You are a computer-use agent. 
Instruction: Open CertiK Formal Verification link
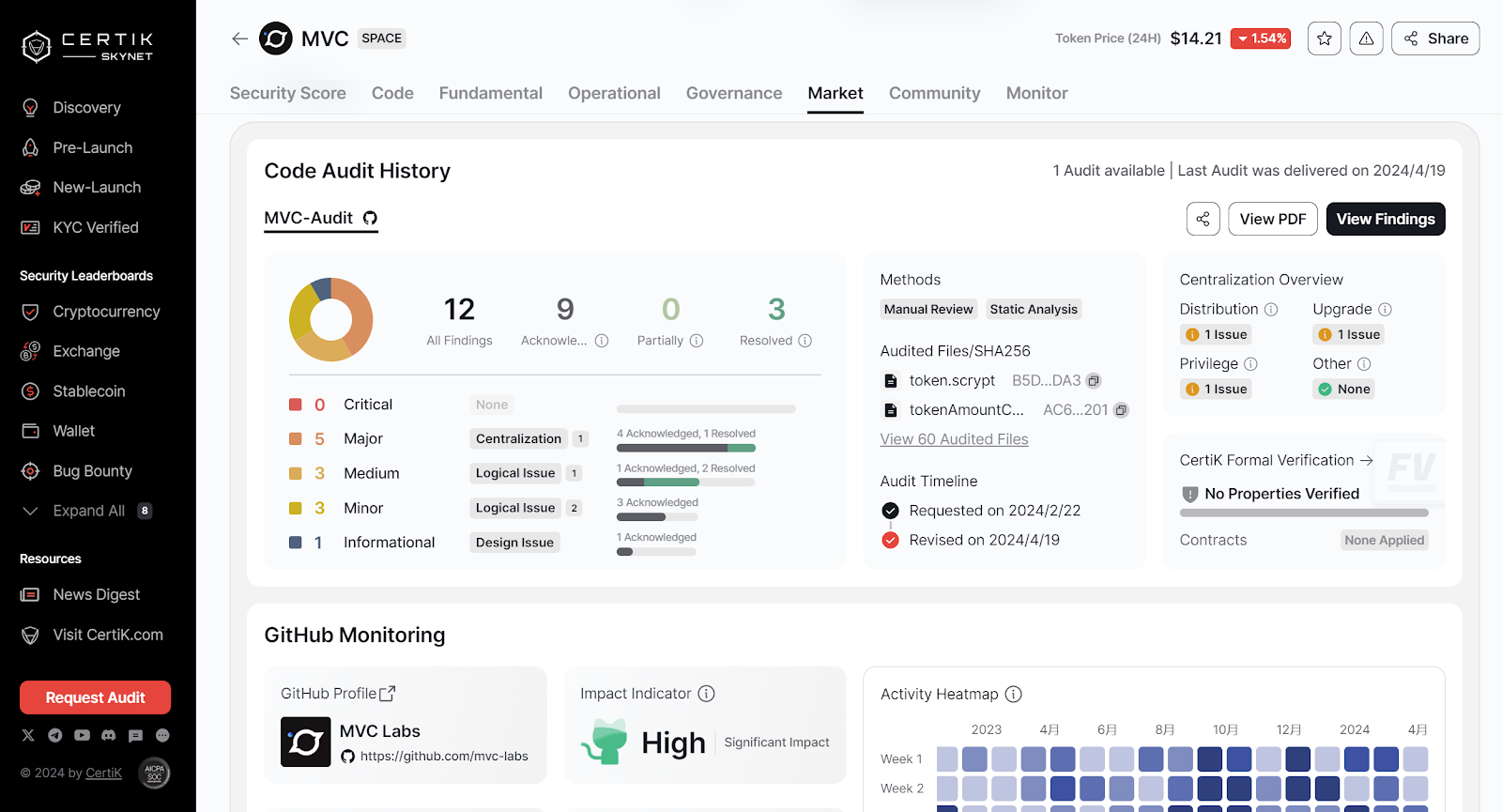(x=1277, y=460)
